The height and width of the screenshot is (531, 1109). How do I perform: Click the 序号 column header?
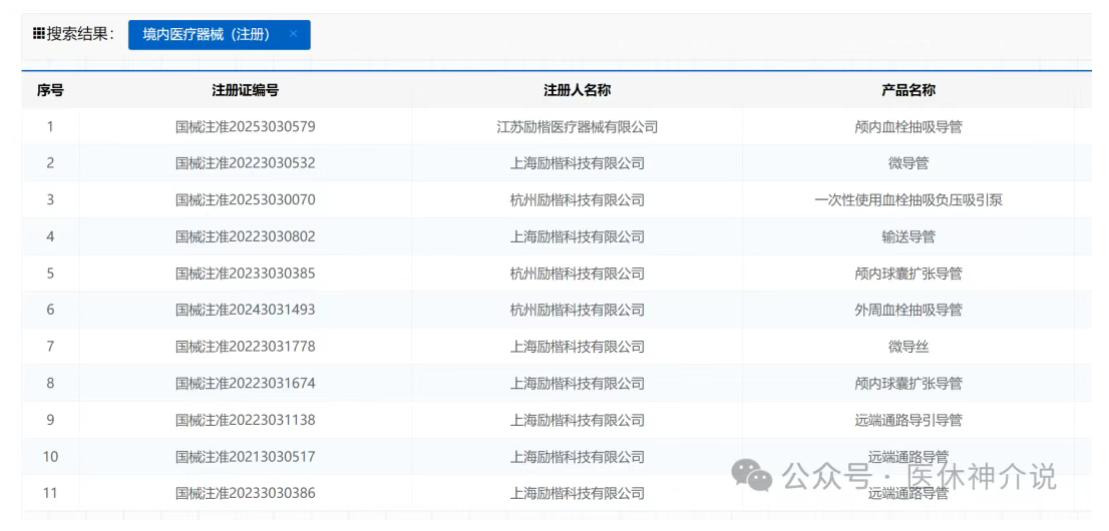50,91
